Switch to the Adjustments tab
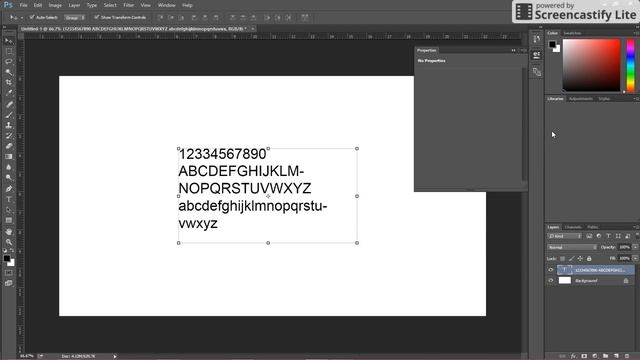This screenshot has height=360, width=640. [581, 99]
